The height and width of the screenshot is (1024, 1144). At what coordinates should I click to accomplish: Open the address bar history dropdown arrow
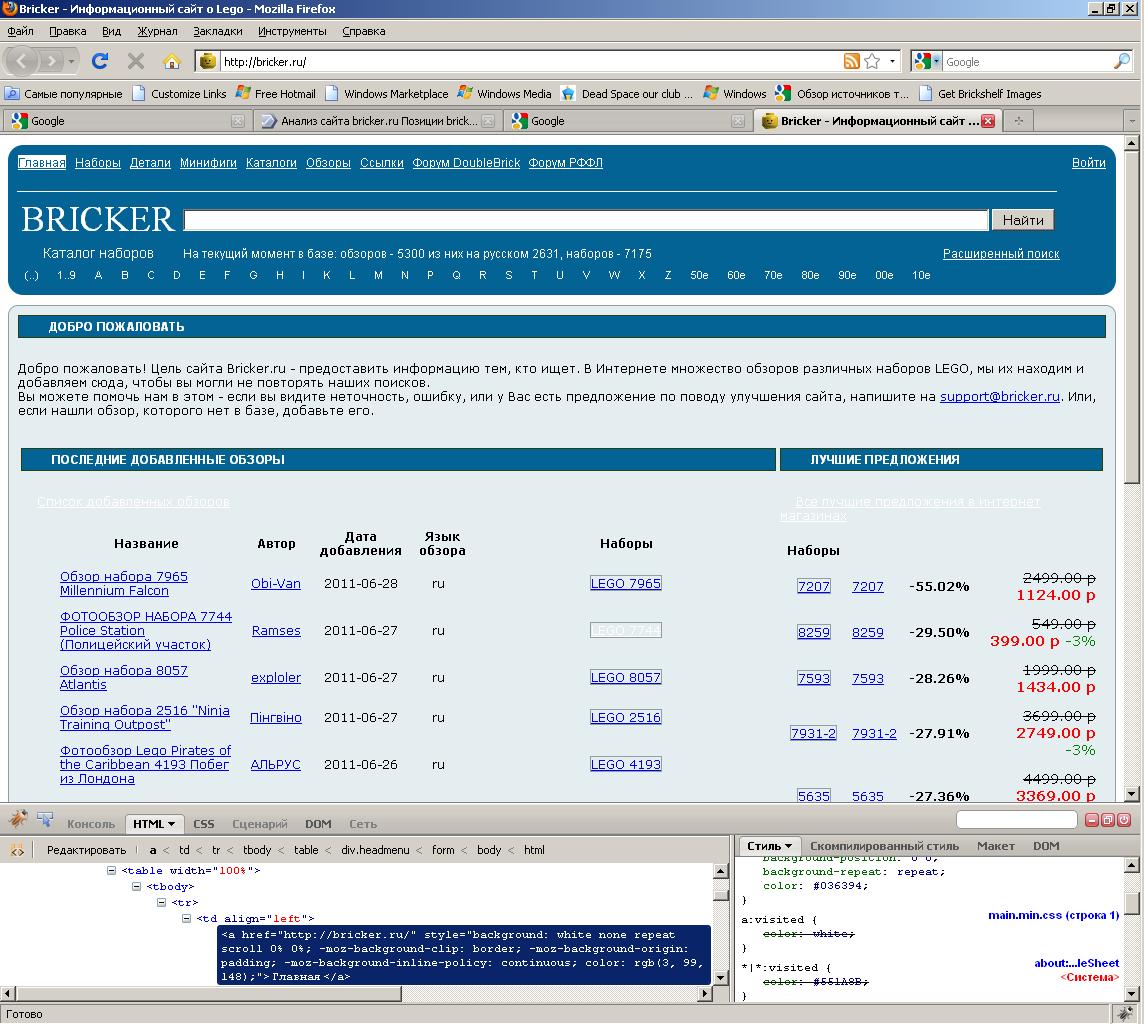(892, 61)
